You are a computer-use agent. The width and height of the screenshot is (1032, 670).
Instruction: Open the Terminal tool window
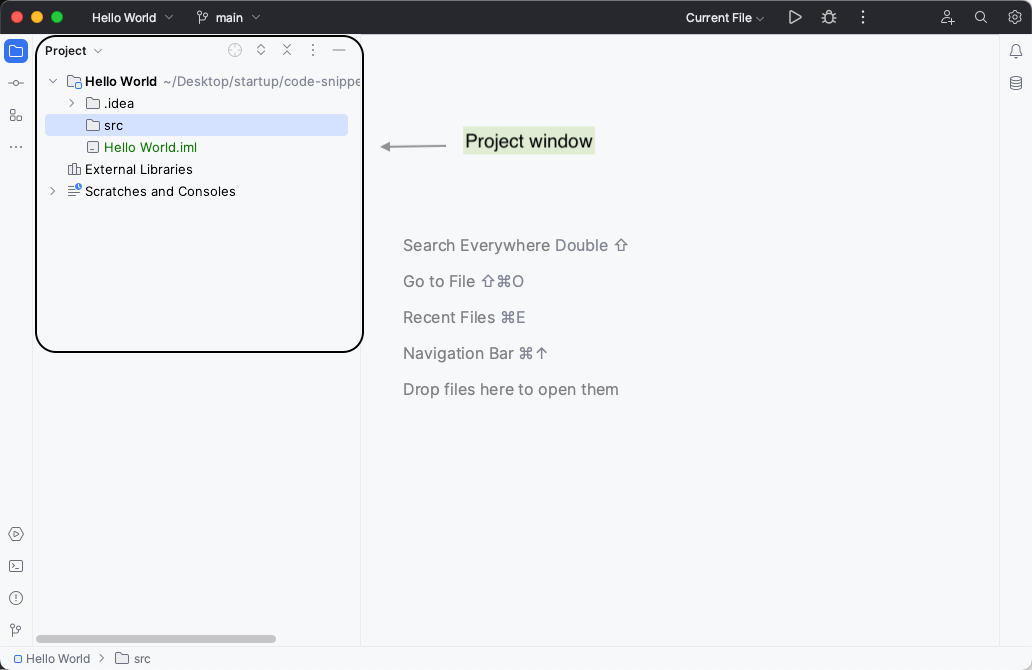(16, 566)
